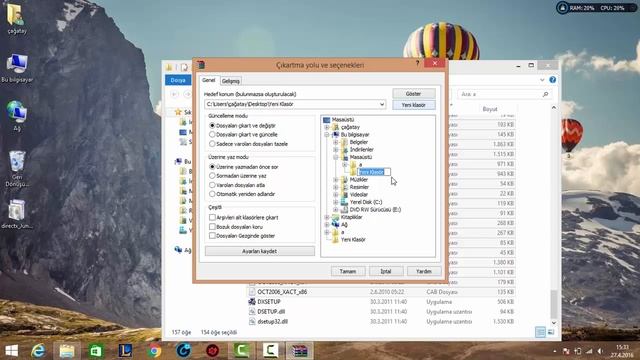
Task: Expand the Explorer ribbon chevron
Action: [x=542, y=80]
